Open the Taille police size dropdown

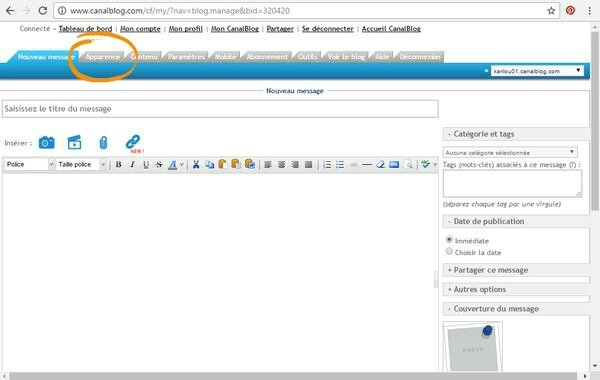pos(82,165)
